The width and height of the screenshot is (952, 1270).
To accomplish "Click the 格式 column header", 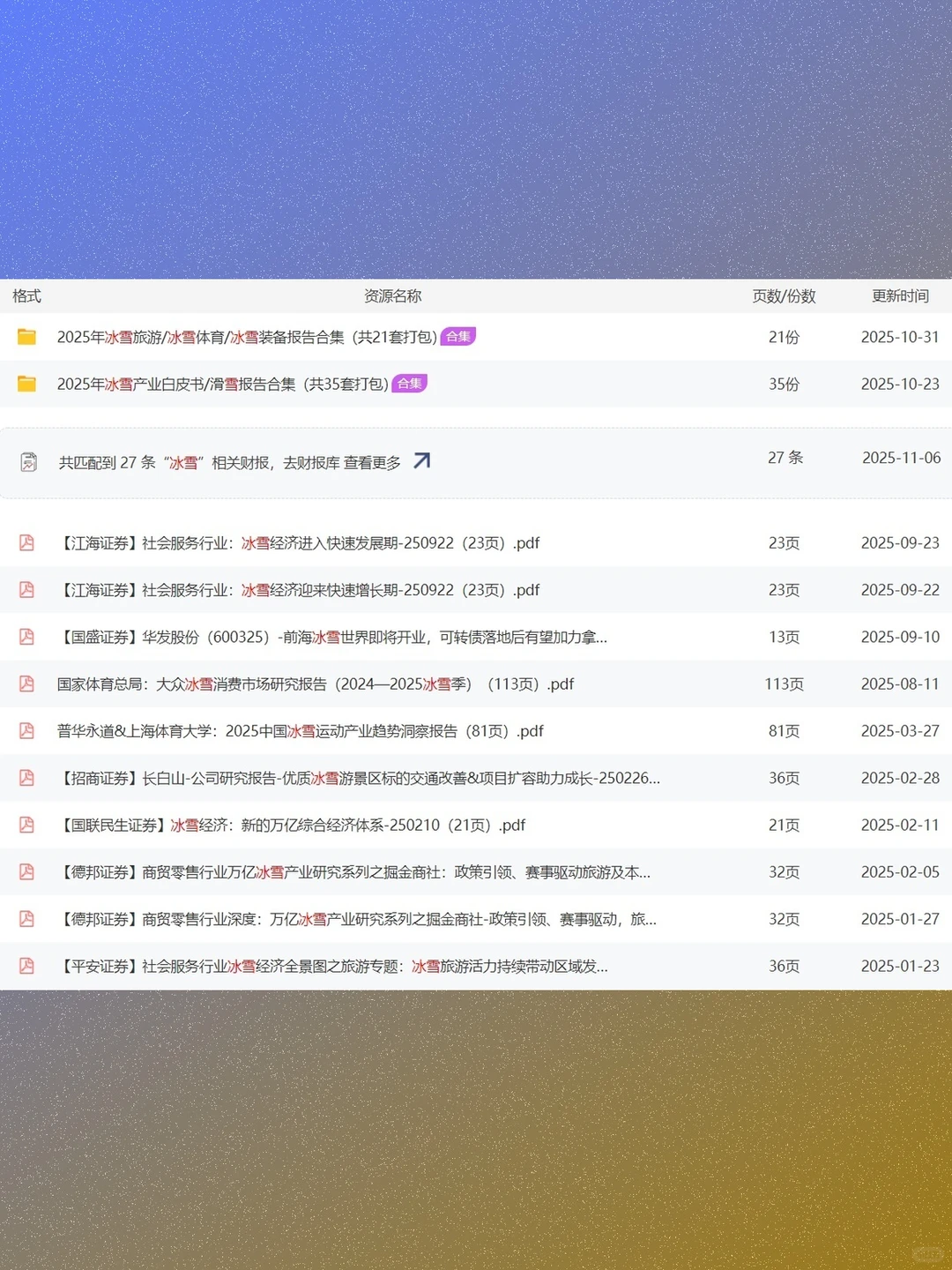I will click(x=26, y=296).
